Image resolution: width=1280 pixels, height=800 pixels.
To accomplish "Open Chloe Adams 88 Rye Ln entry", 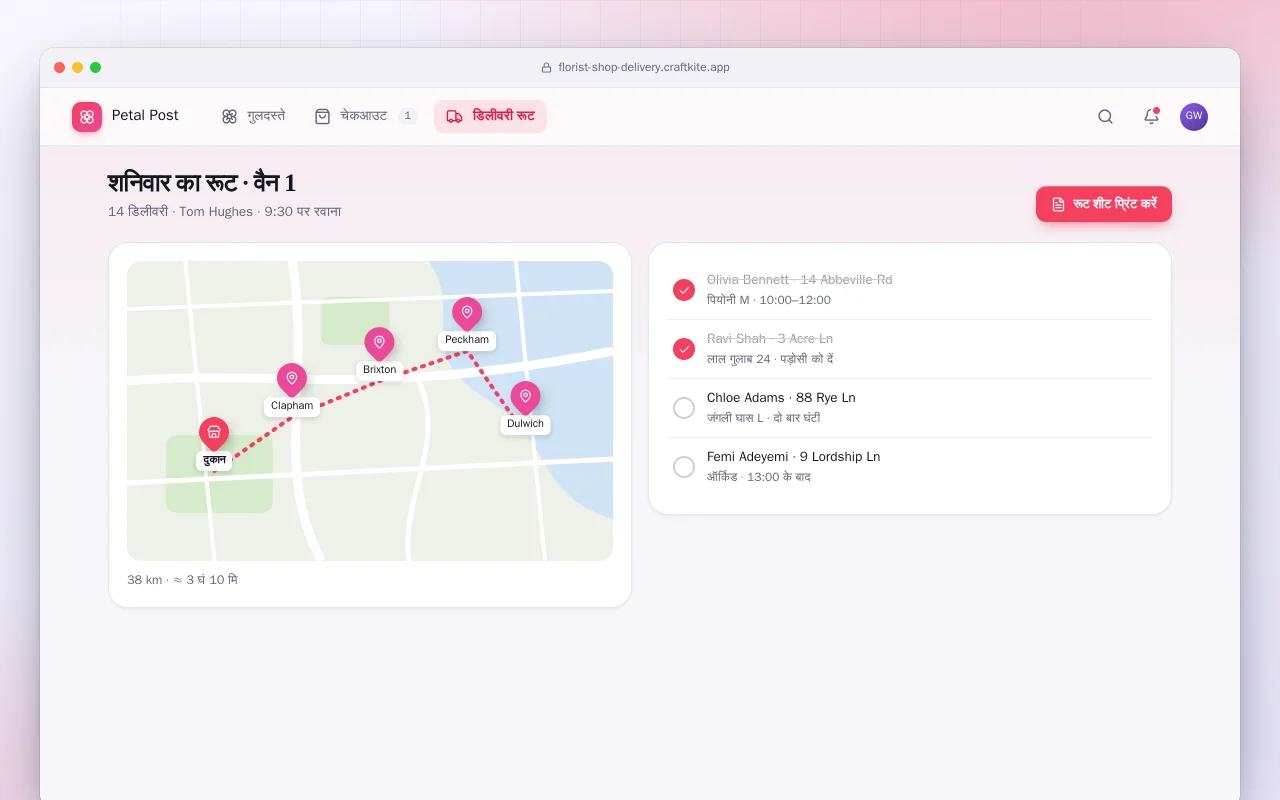I will point(910,408).
